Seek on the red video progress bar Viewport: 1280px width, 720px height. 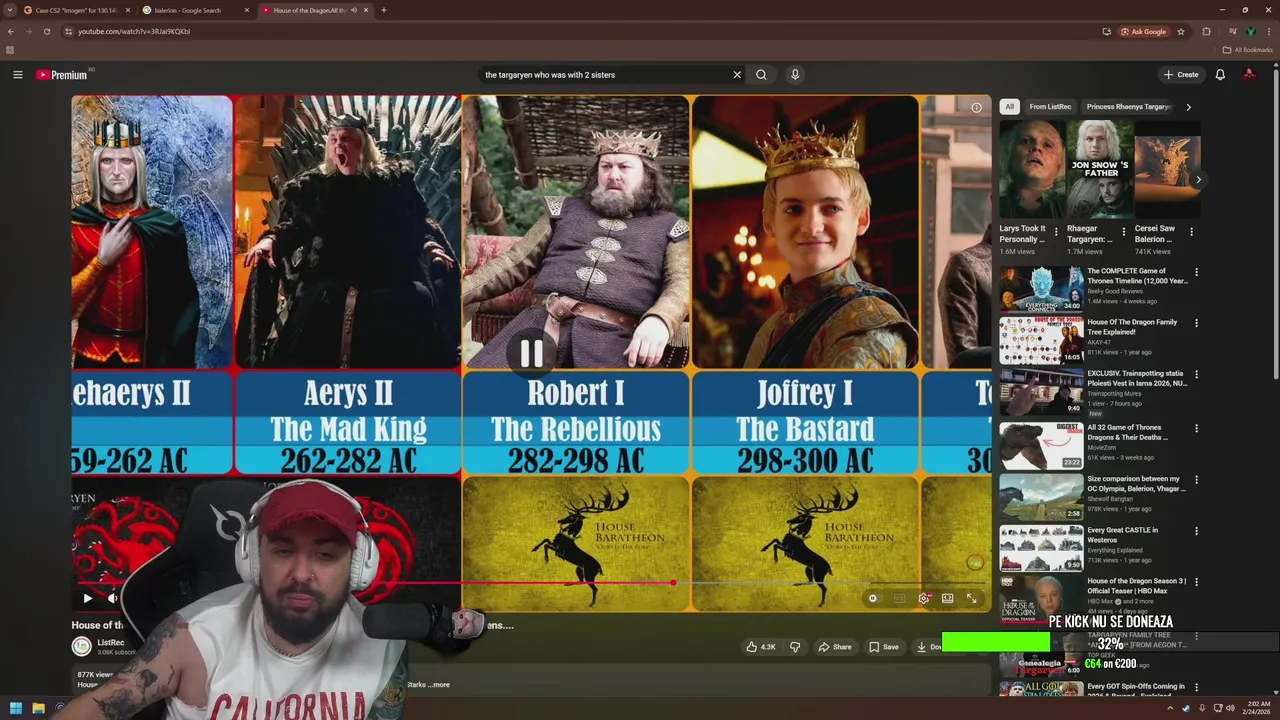point(531,582)
